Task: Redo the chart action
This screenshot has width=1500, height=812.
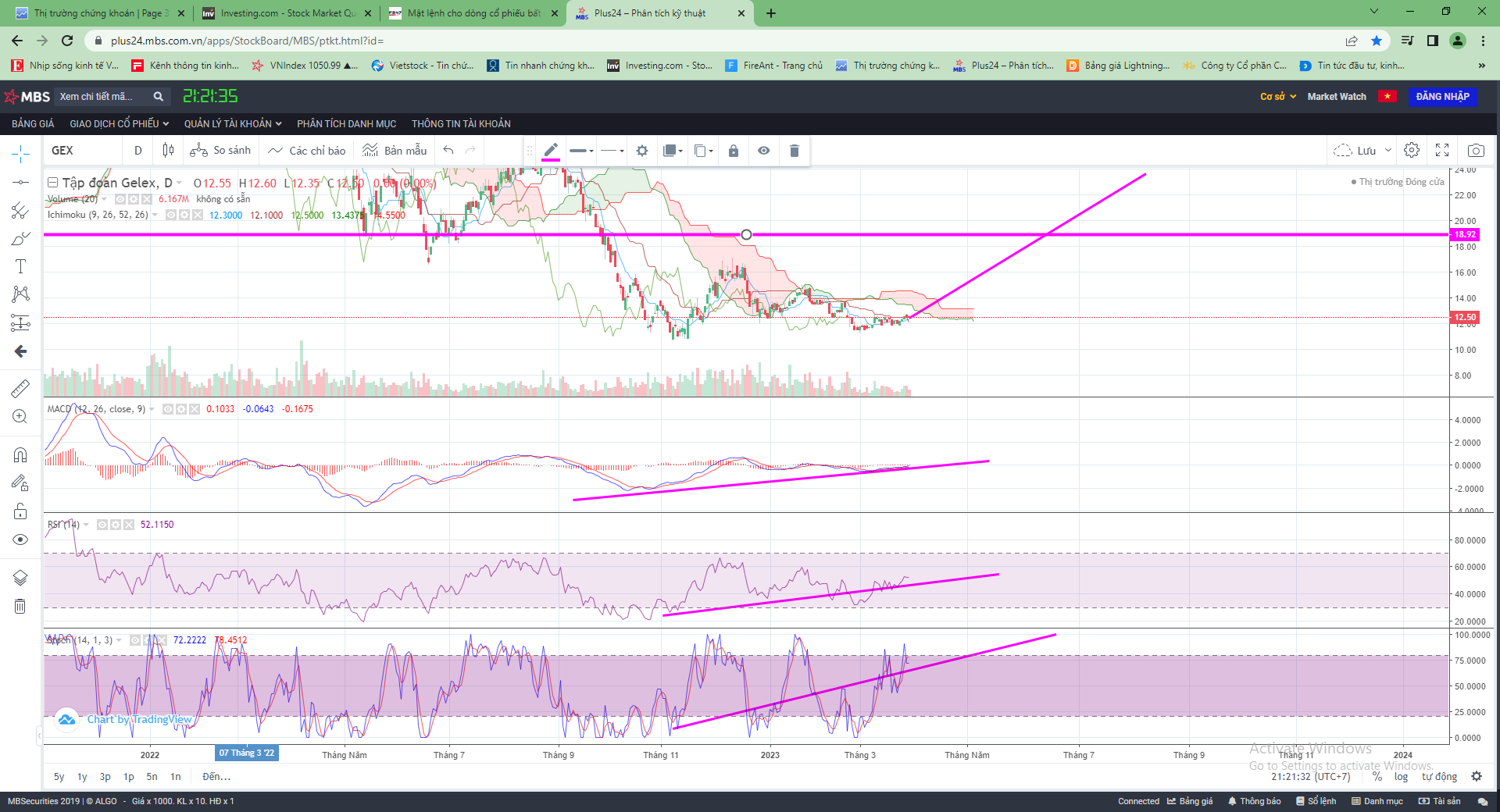Action: (x=470, y=150)
